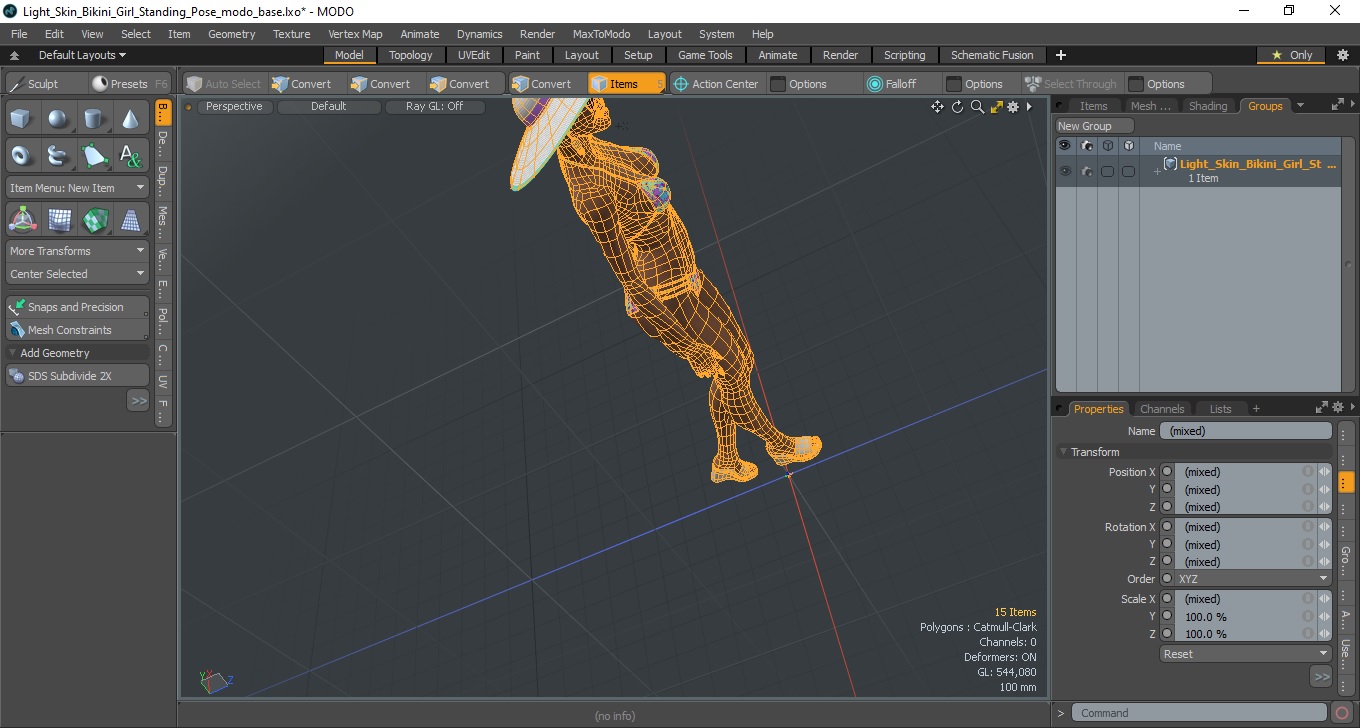Add a torus primitive

click(x=21, y=155)
